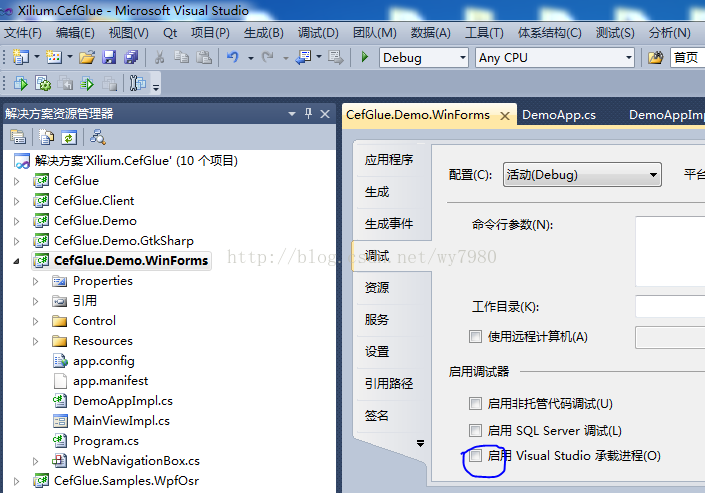Screen dimensions: 705x493
Task: Open the Debug configuration dropdown
Action: [463, 58]
